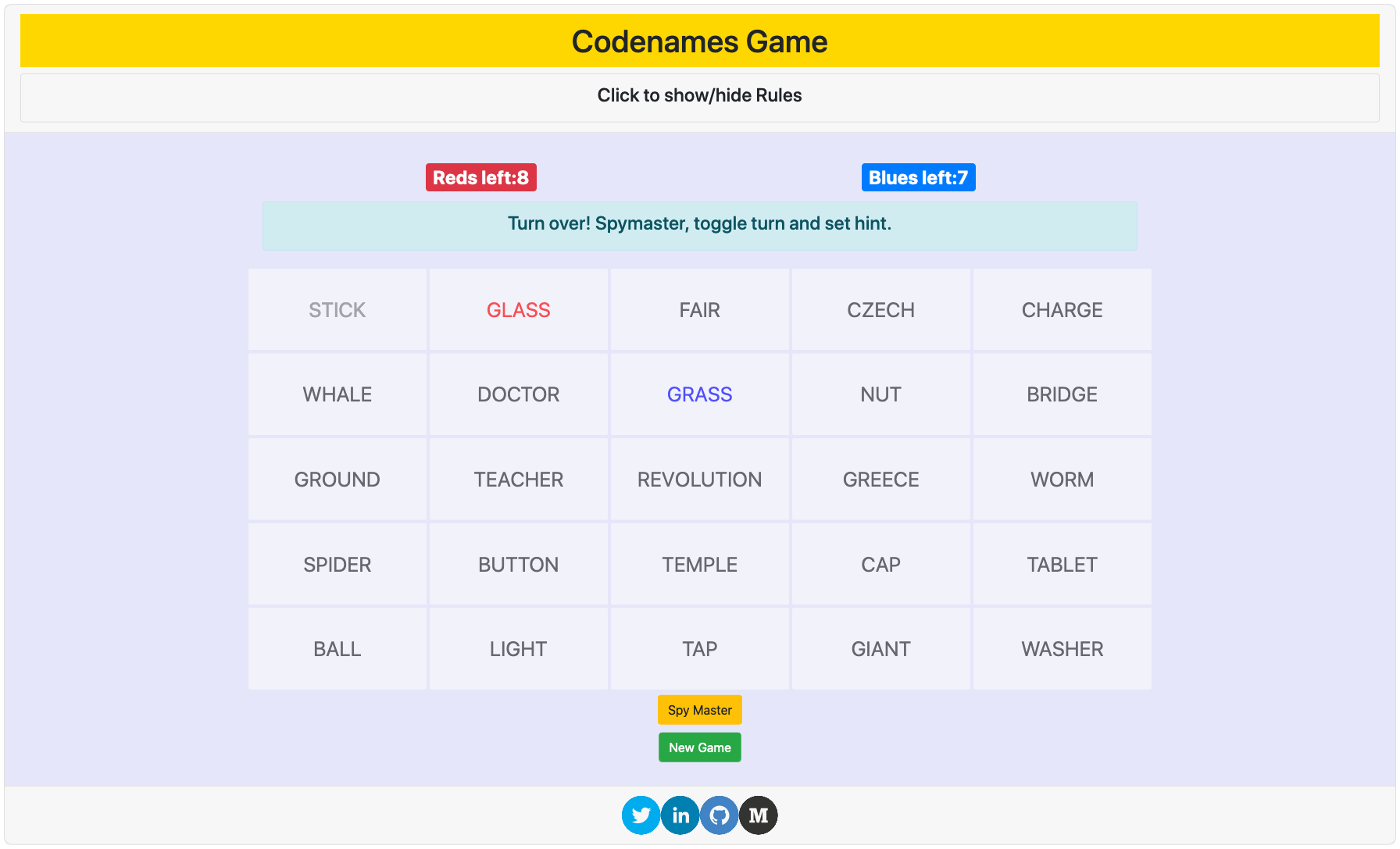
Task: Pick the LIGHT card
Action: click(519, 649)
